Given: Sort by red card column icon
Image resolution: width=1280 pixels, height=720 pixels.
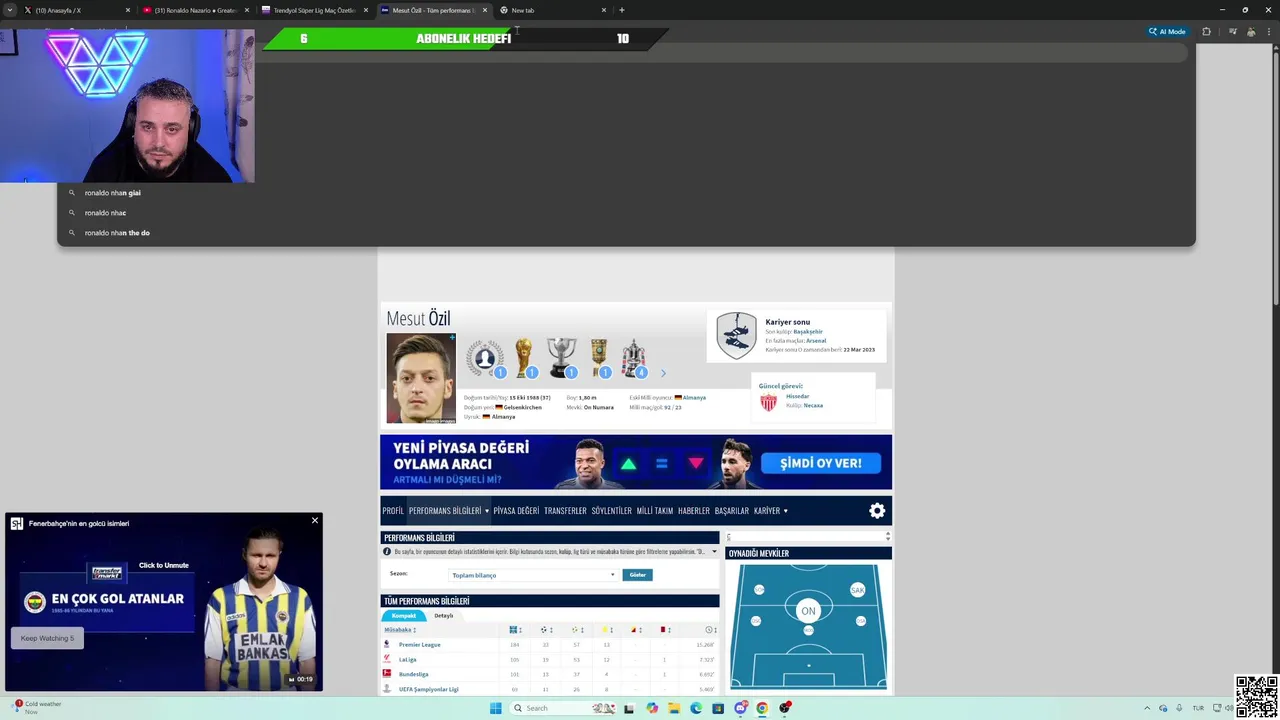Looking at the screenshot, I should pos(664,630).
